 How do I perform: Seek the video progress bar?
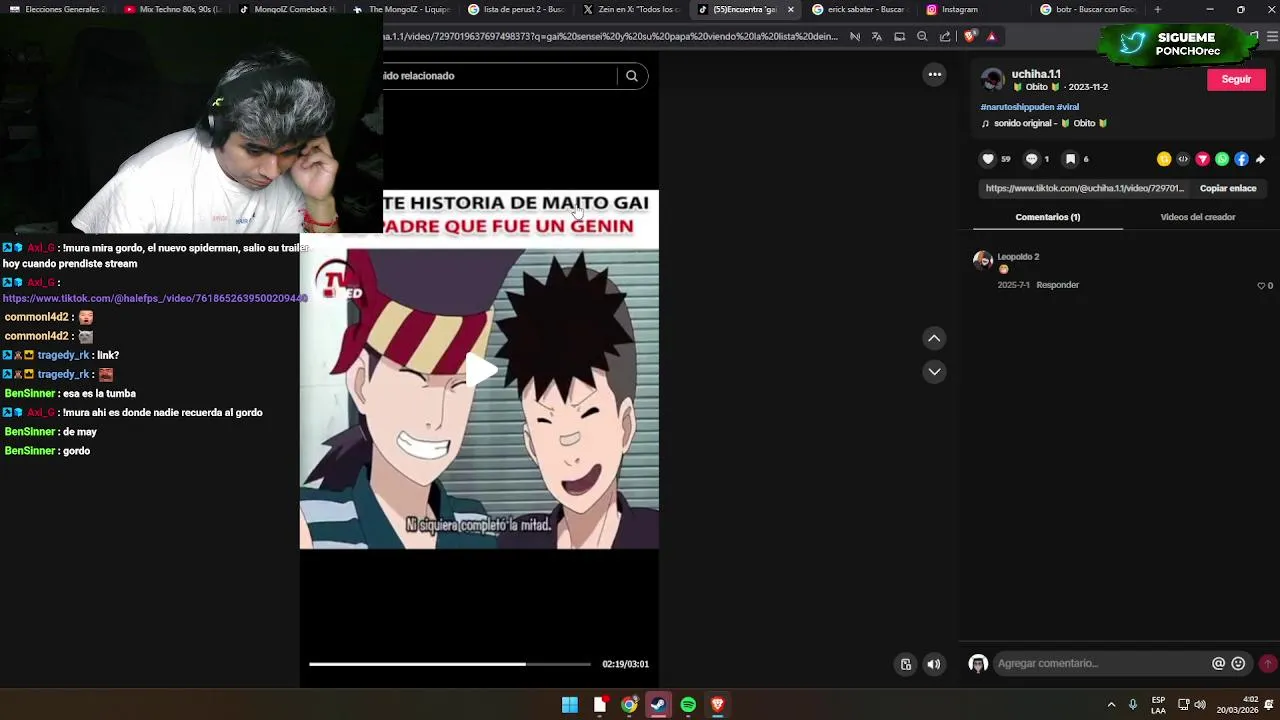[x=450, y=664]
